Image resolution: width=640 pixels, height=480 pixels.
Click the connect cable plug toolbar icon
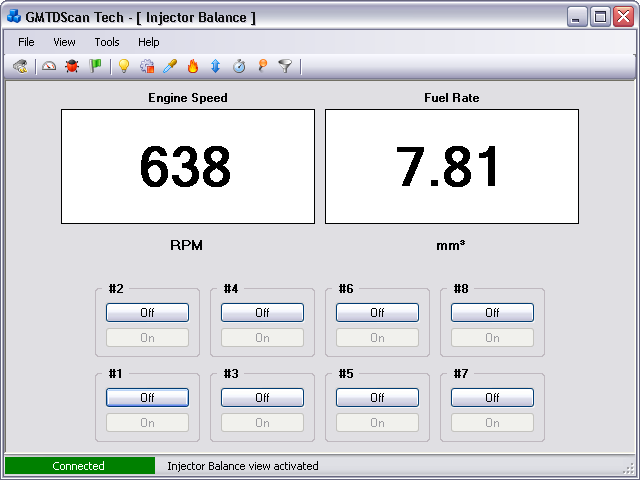click(20, 66)
